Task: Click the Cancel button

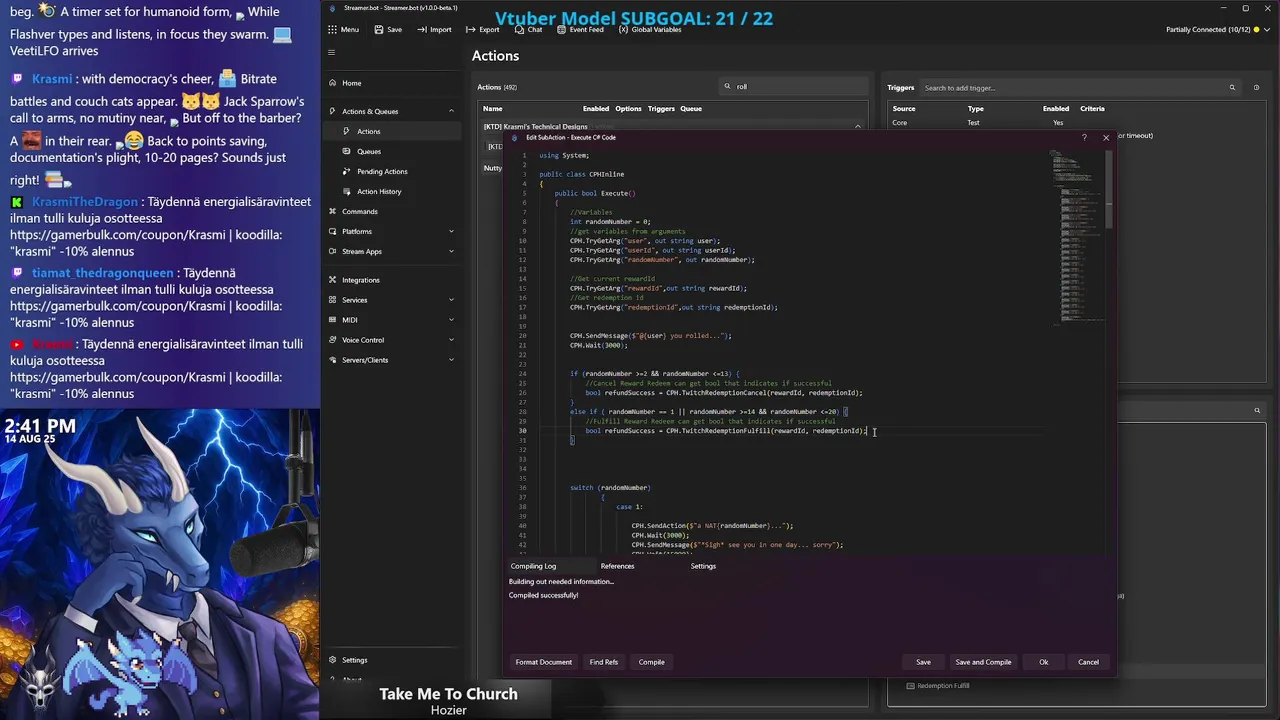Action: (1088, 662)
